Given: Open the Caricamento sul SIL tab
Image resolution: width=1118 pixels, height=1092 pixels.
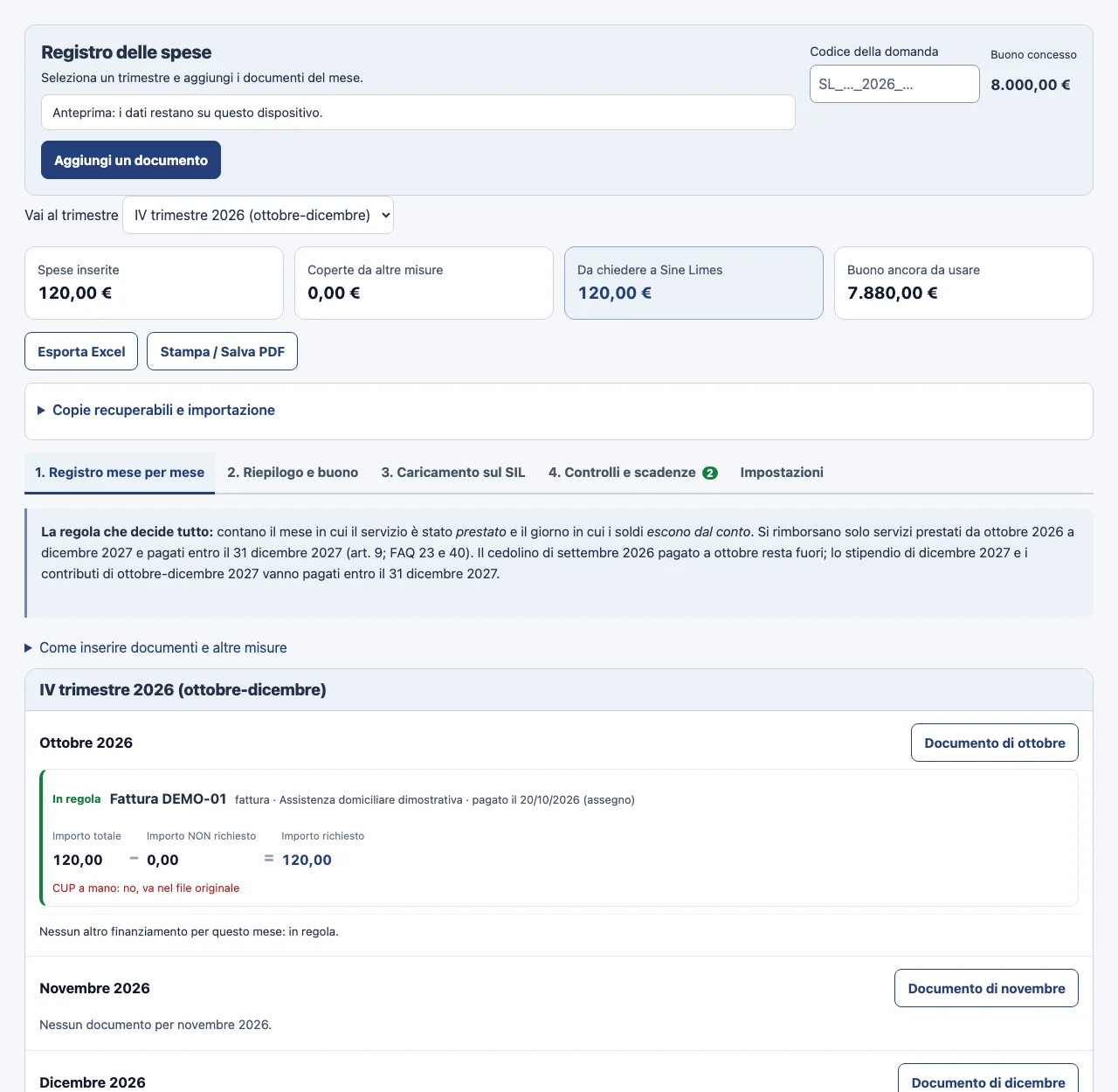Looking at the screenshot, I should click(453, 473).
